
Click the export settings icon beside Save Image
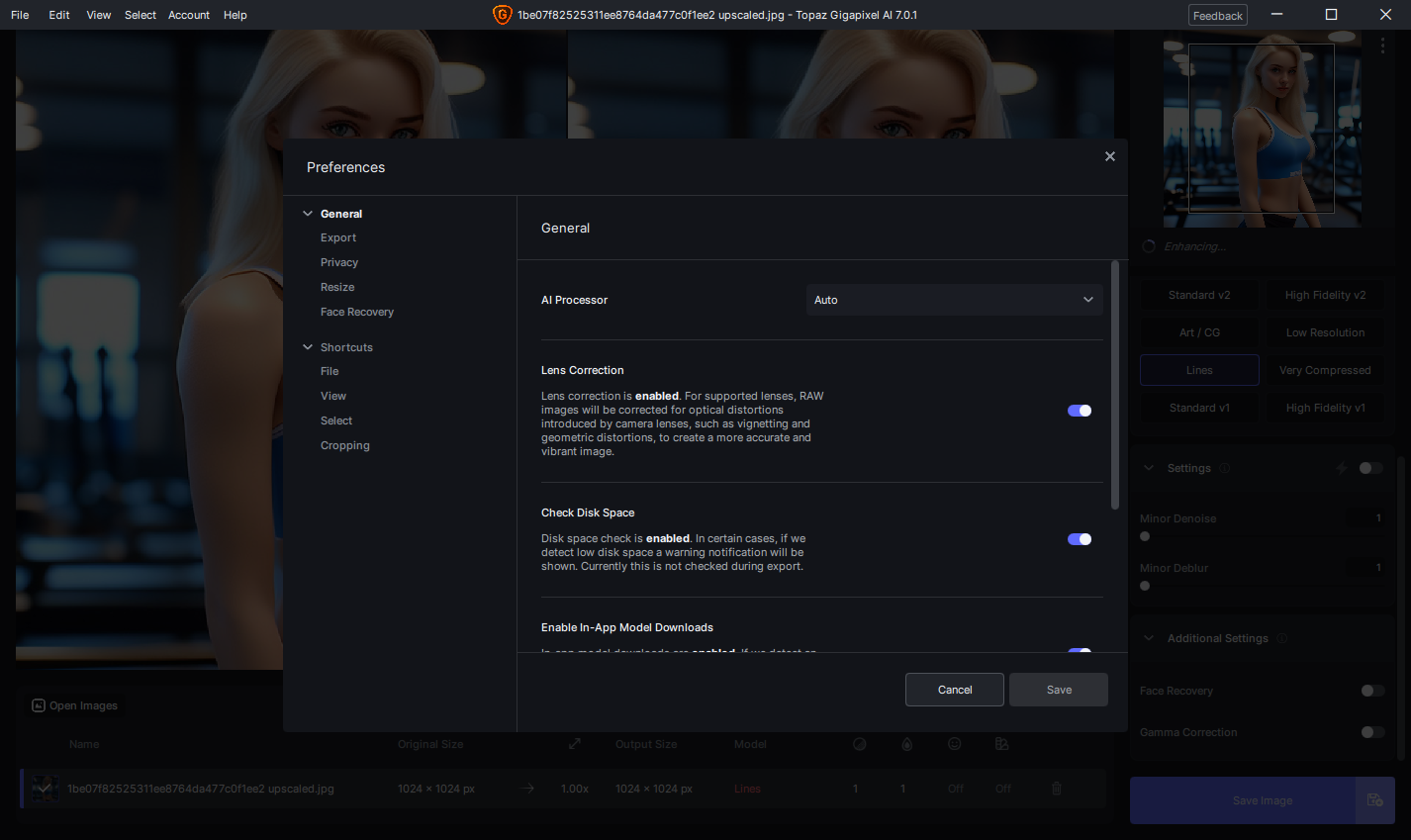pyautogui.click(x=1375, y=800)
